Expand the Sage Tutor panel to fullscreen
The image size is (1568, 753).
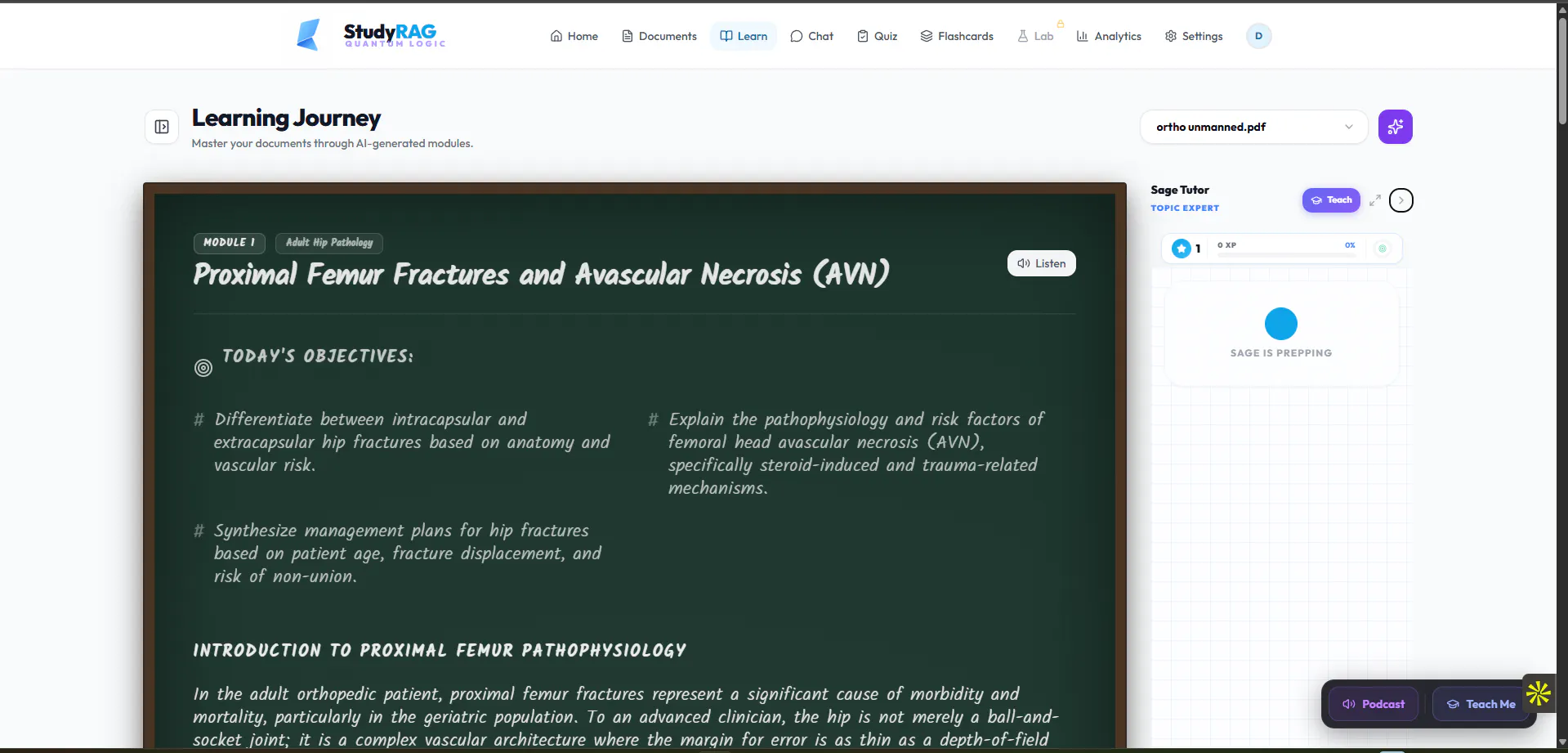pyautogui.click(x=1375, y=200)
